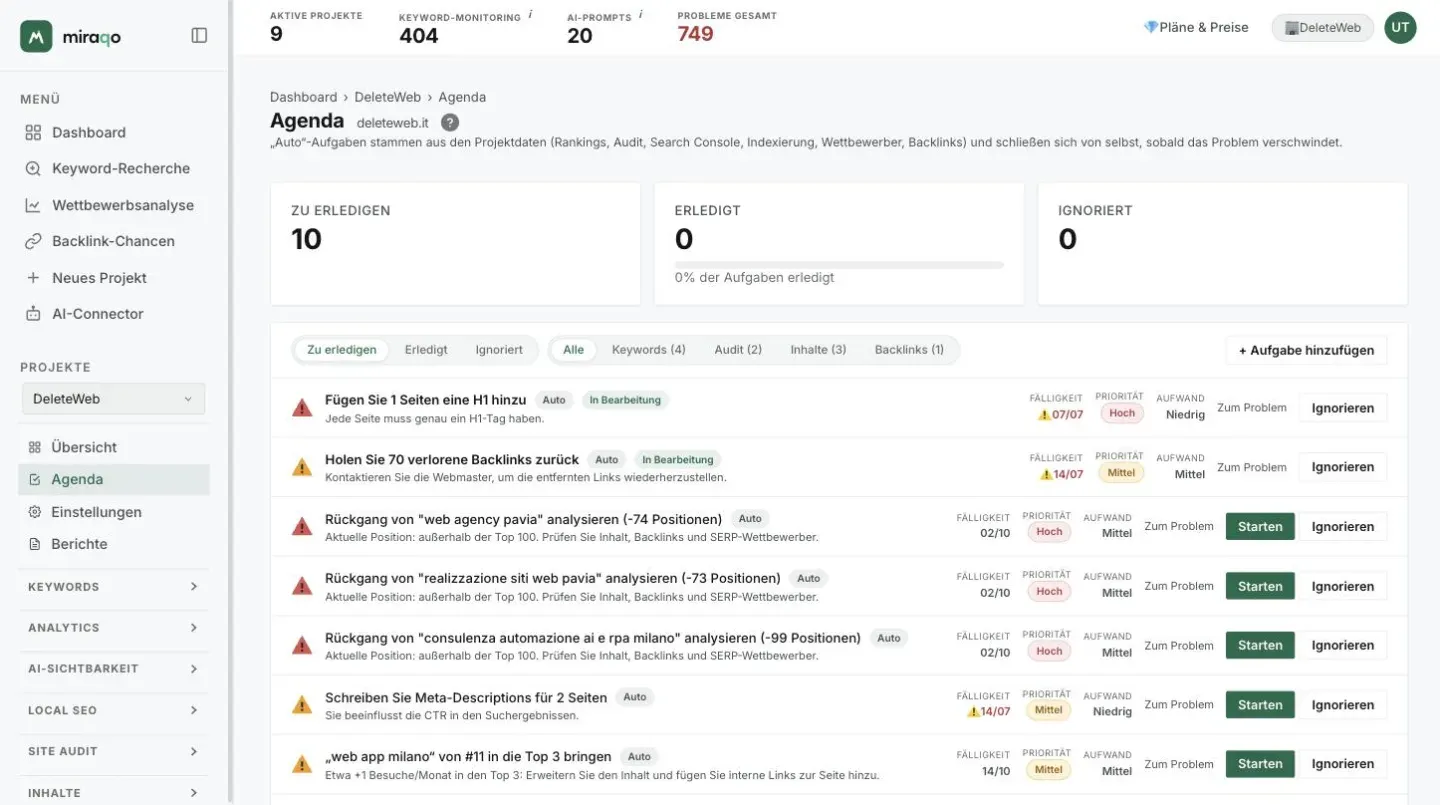Open Pläne & Preise link

pyautogui.click(x=1196, y=27)
